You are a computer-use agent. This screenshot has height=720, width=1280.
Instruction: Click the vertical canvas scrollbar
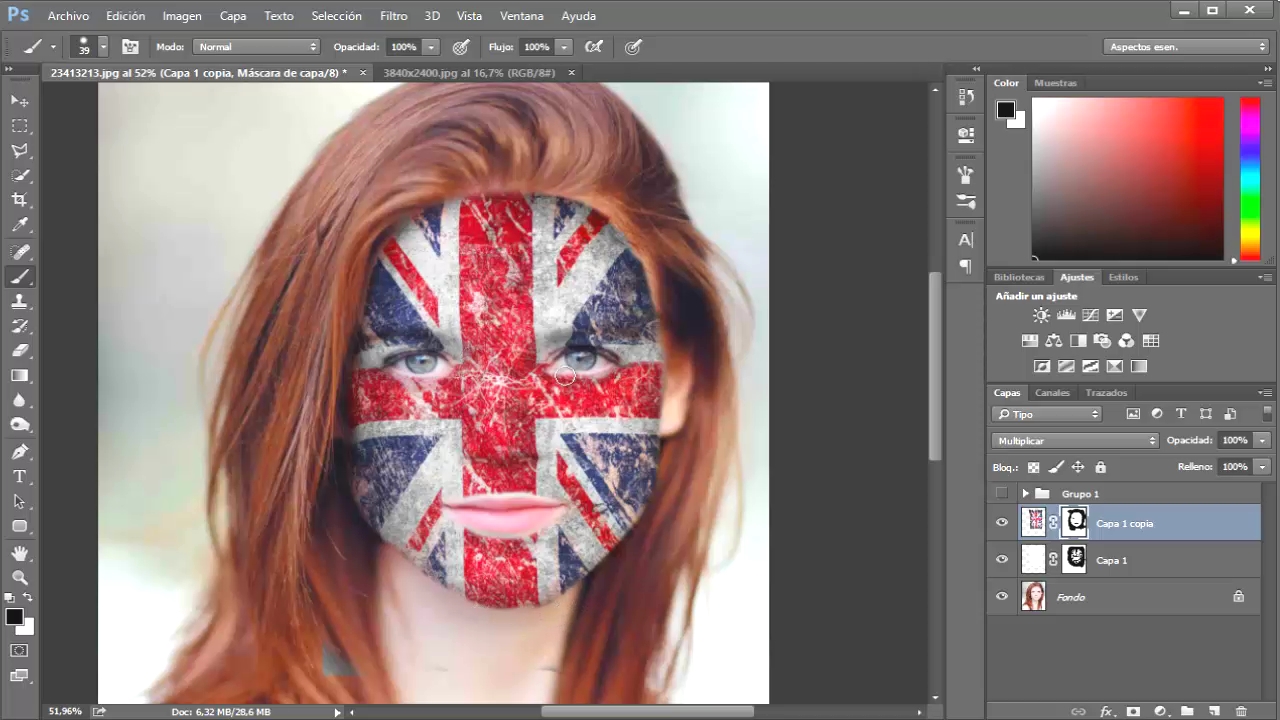click(x=935, y=366)
